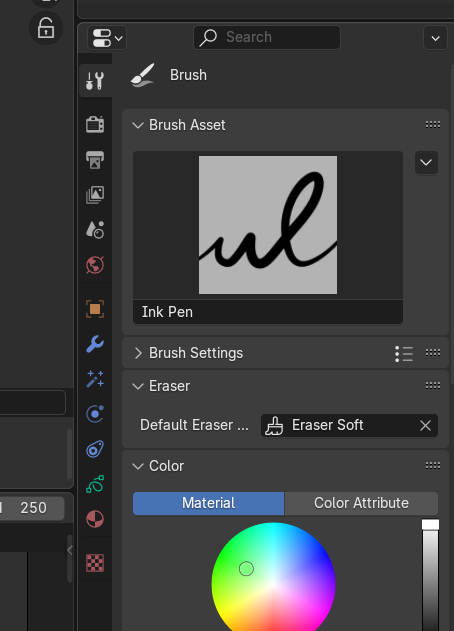
Task: Open the Material properties tab
Action: [95, 519]
